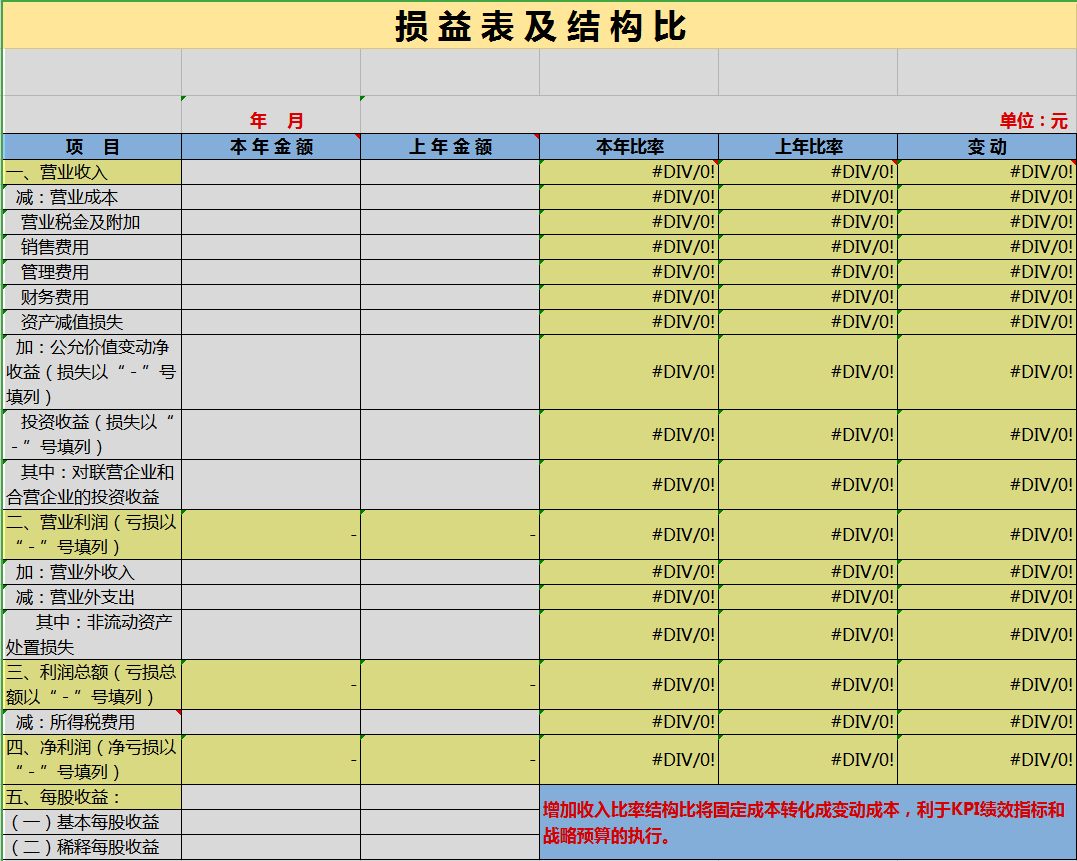Click 本年金额 input cell for 营业成本
The width and height of the screenshot is (1077, 861).
(271, 198)
